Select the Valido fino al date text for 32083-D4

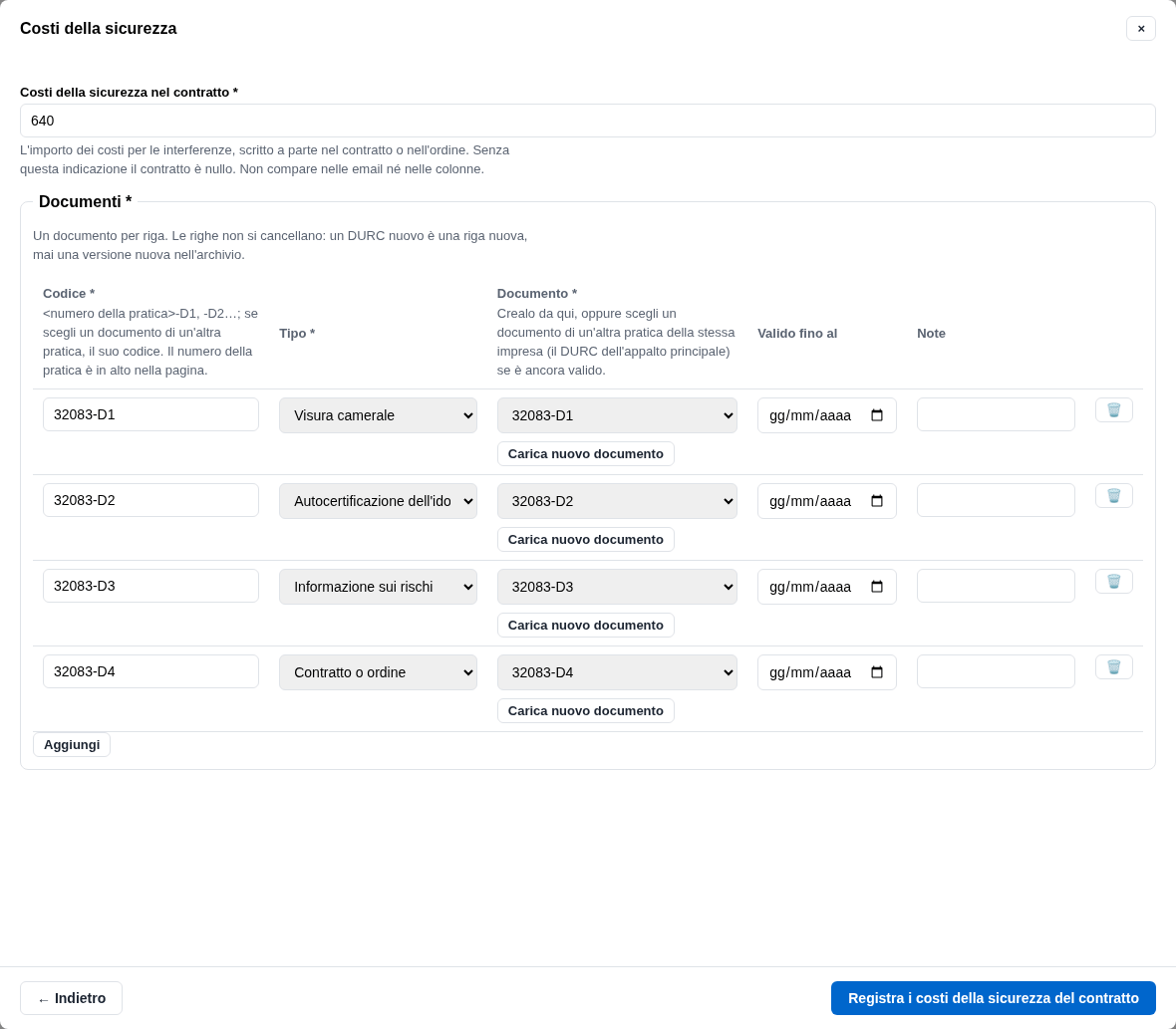810,672
